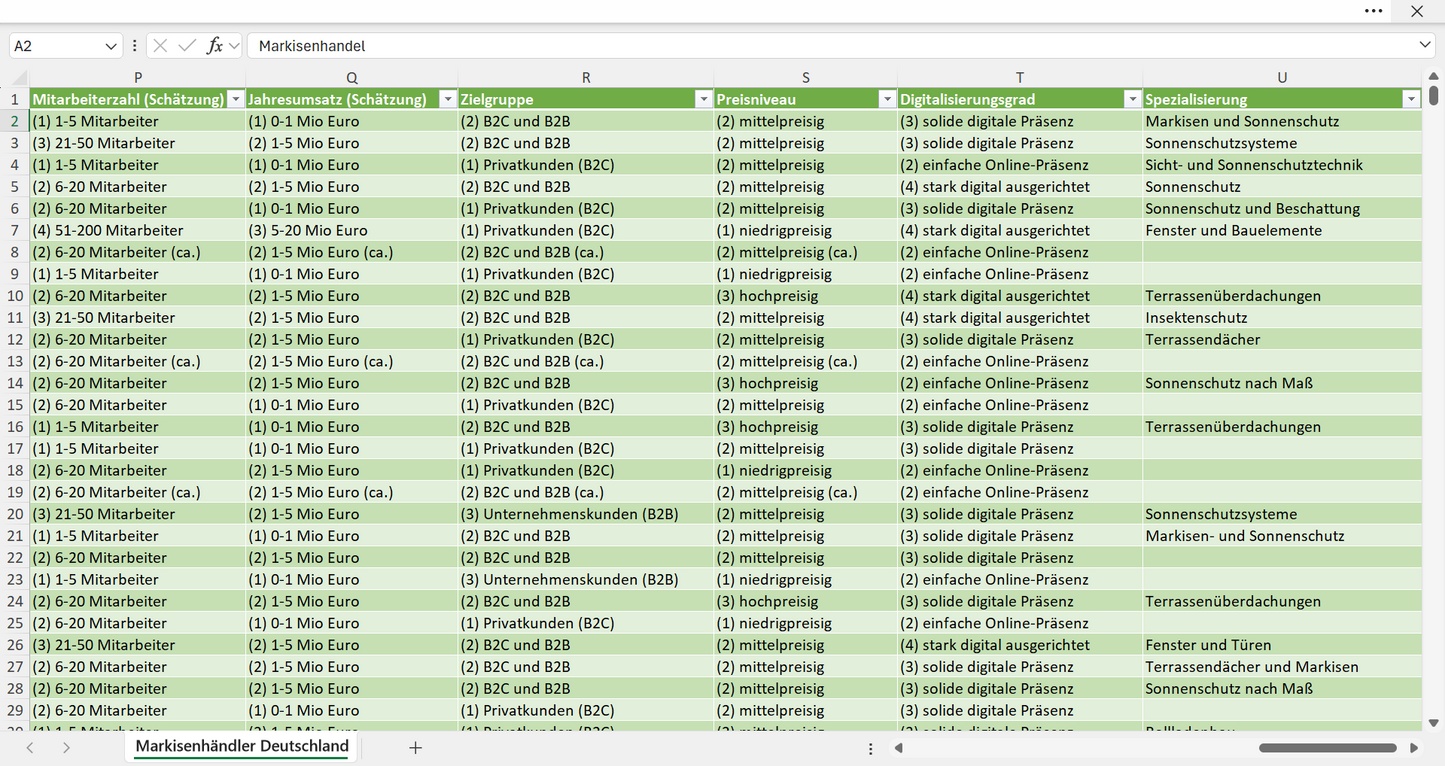Click the sheet tab bar options dots
This screenshot has width=1445, height=766.
[x=871, y=748]
